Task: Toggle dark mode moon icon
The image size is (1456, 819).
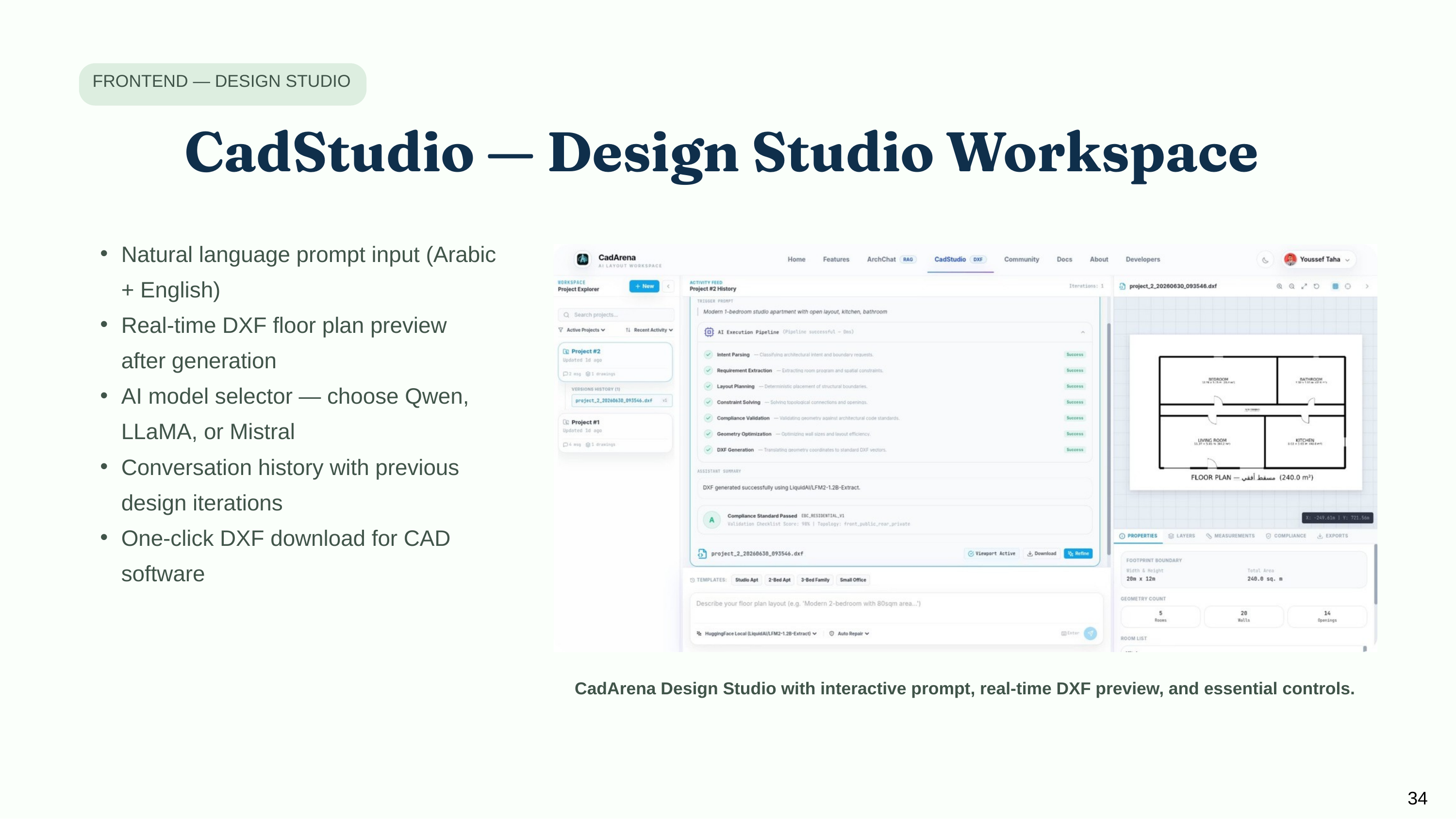Action: click(1265, 260)
